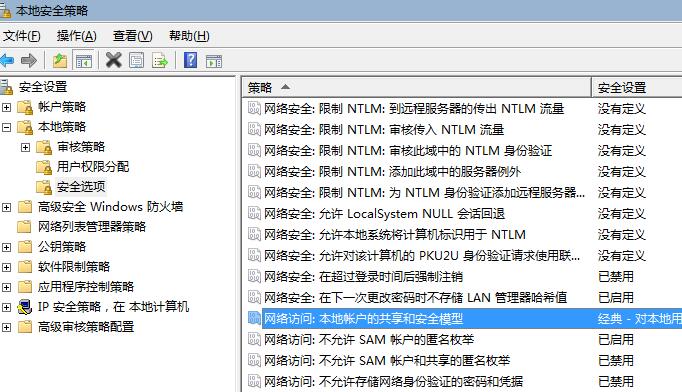The image size is (682, 392).
Task: Select the 公钥策略 folder
Action: coord(62,247)
